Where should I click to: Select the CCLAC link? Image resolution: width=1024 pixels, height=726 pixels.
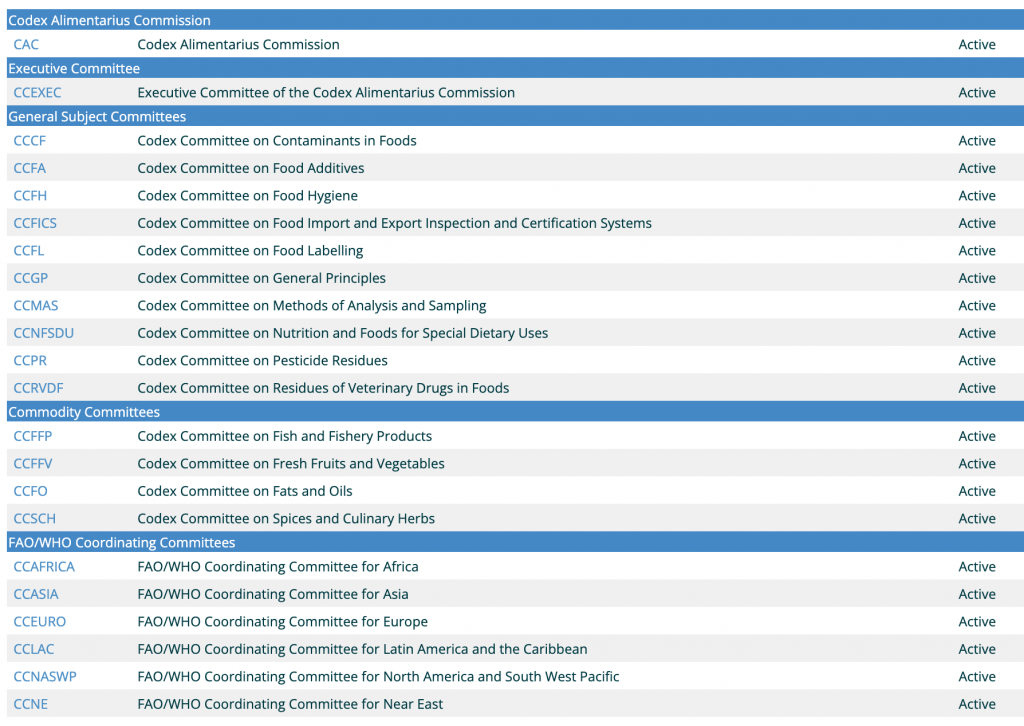[34, 648]
